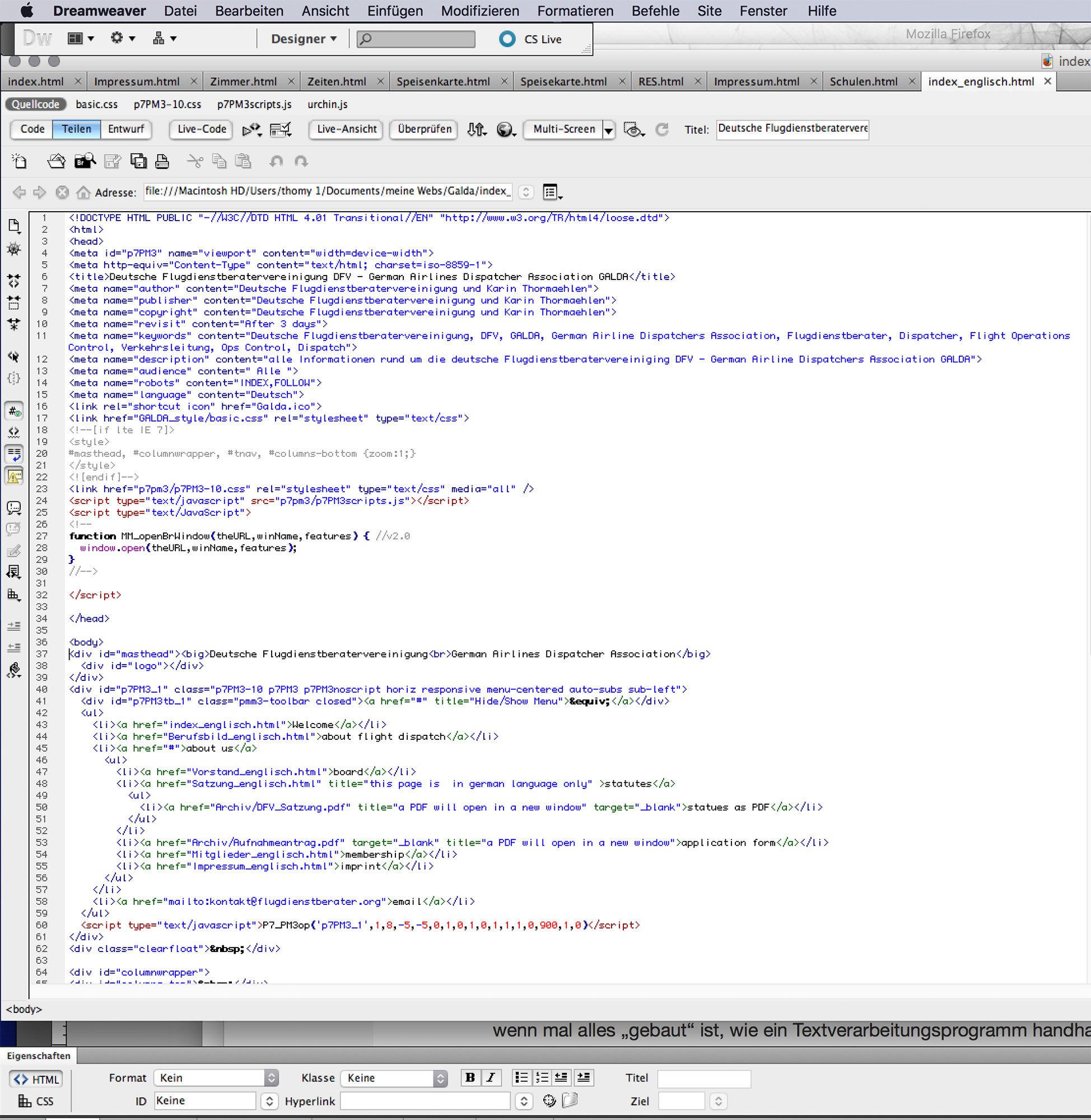Click the Save All icon
The width and height of the screenshot is (1091, 1120).
(138, 161)
